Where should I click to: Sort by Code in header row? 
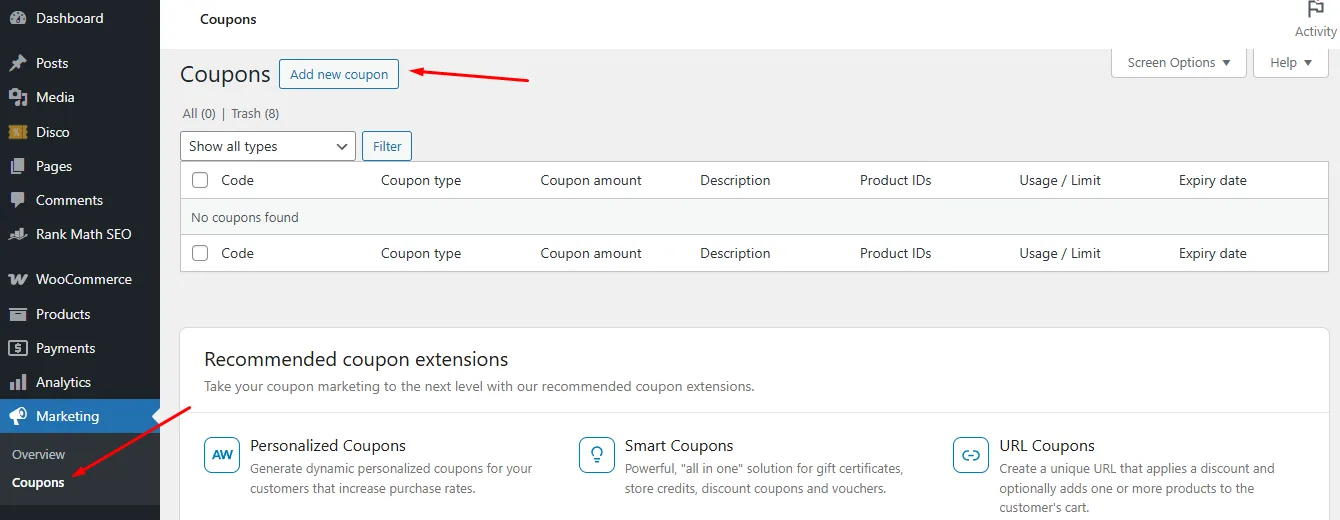[x=237, y=180]
